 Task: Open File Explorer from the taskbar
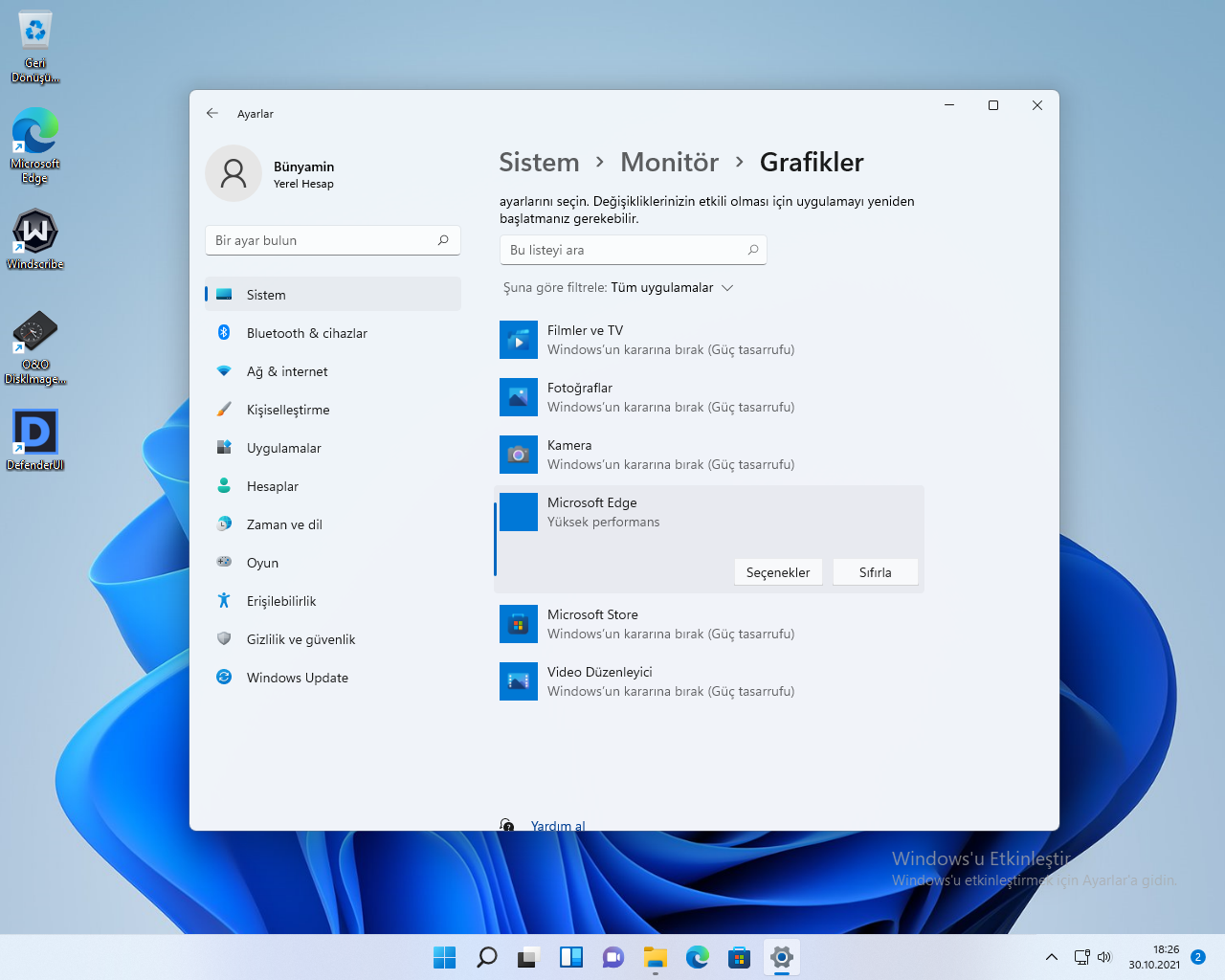pos(656,957)
